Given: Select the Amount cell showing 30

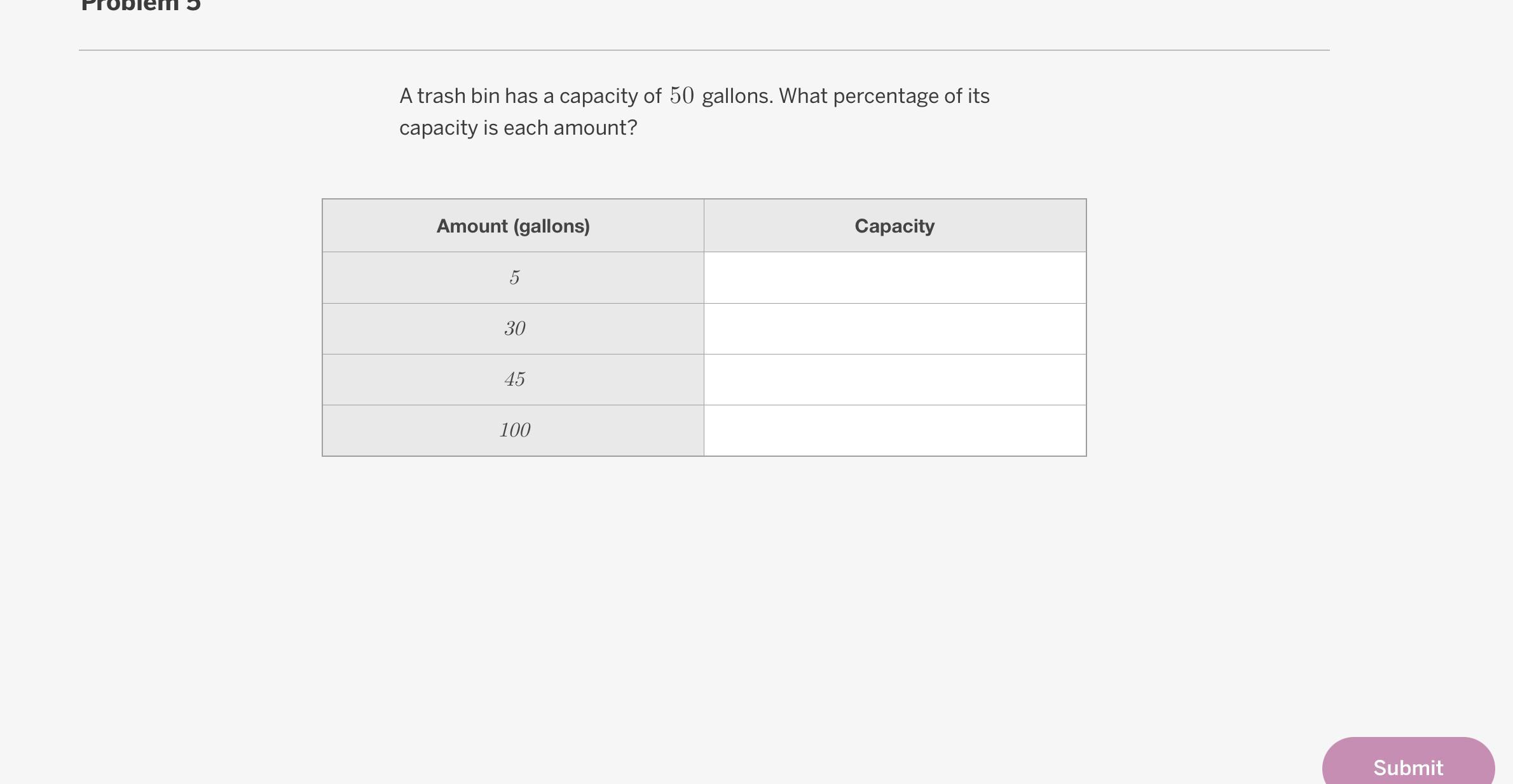Looking at the screenshot, I should click(x=514, y=328).
